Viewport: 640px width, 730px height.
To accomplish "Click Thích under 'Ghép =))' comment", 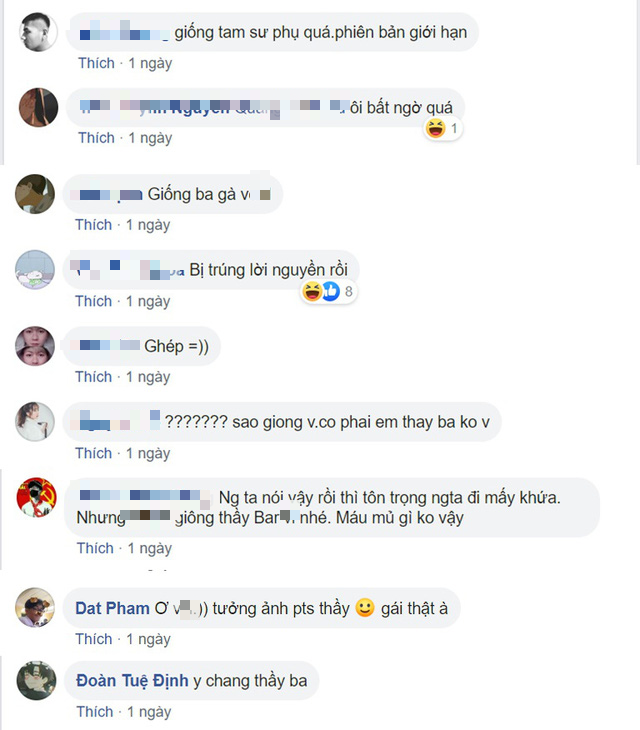I will pos(94,377).
